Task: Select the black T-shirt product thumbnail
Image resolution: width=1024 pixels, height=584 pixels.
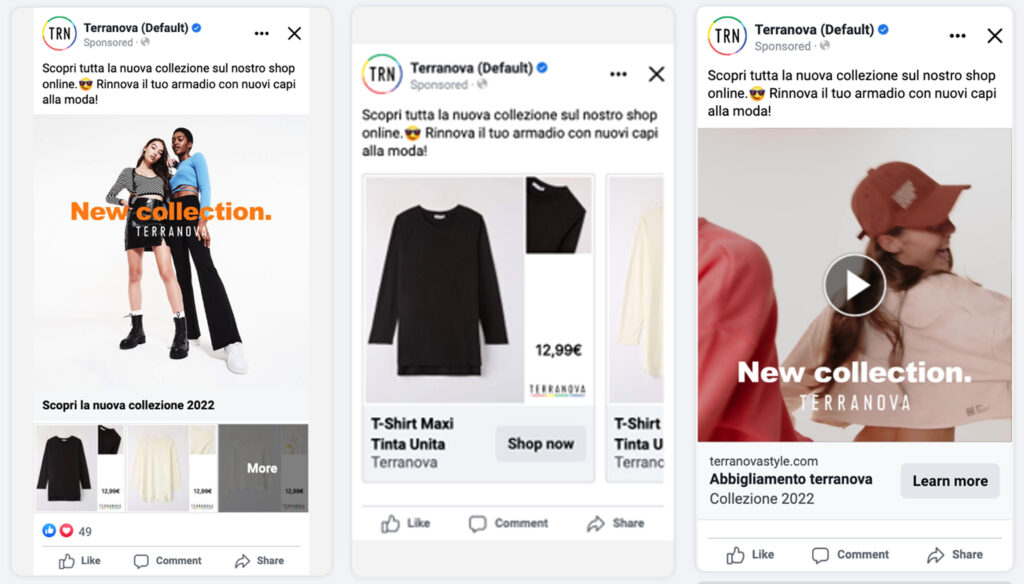Action: click(x=80, y=468)
